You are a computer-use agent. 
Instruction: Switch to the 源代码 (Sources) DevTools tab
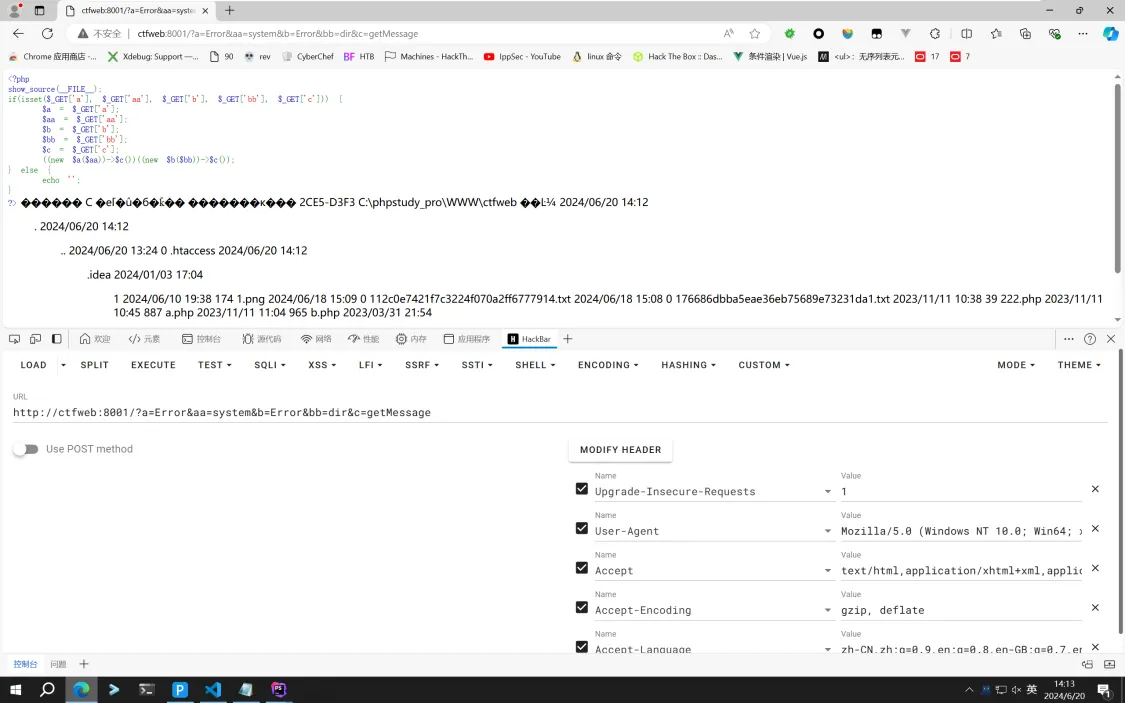[x=261, y=339]
